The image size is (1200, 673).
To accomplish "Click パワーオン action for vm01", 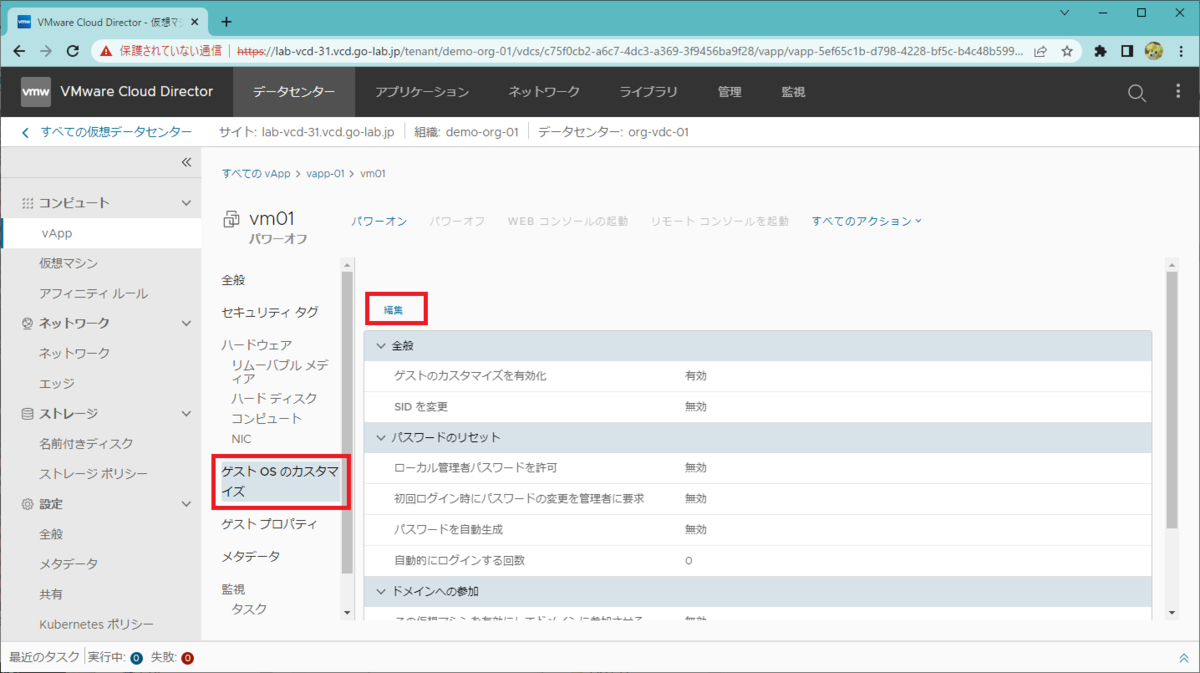I will (379, 221).
